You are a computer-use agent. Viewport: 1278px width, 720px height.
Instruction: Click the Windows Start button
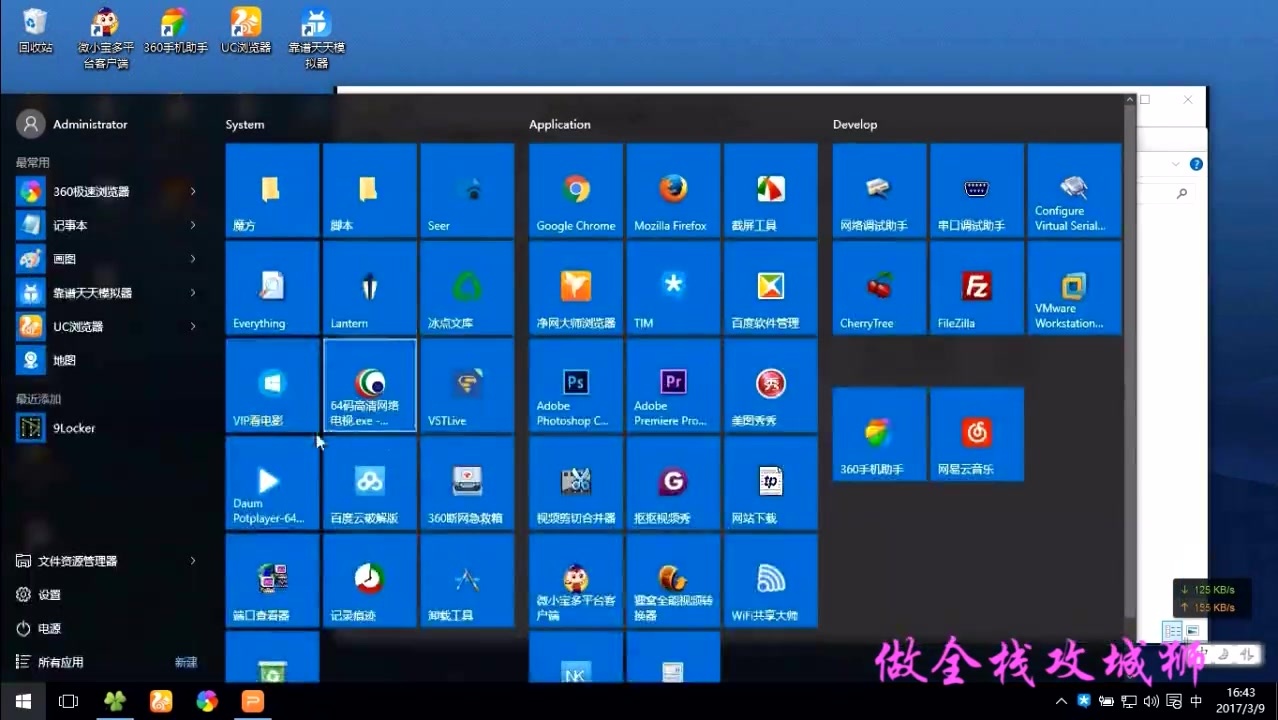click(x=23, y=701)
